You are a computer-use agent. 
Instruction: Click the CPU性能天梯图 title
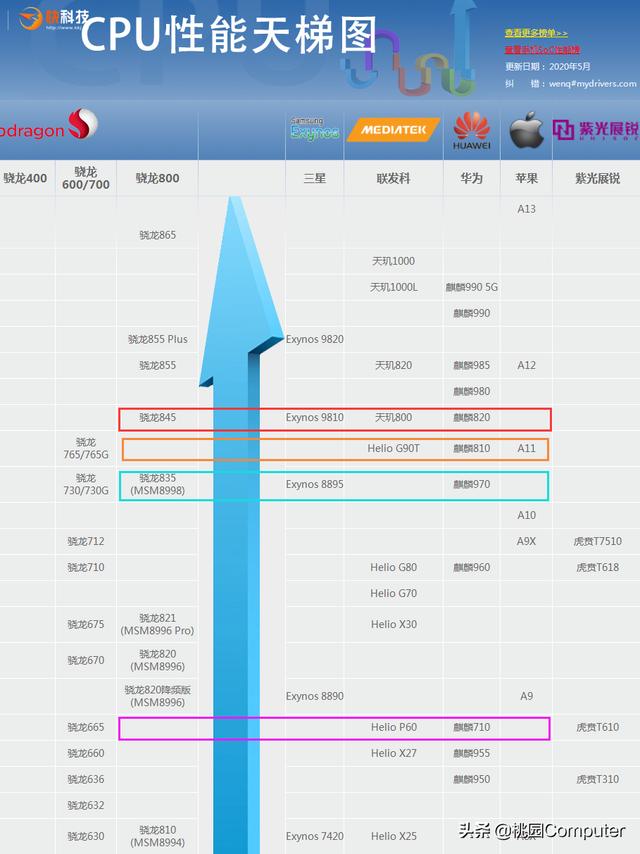229,35
